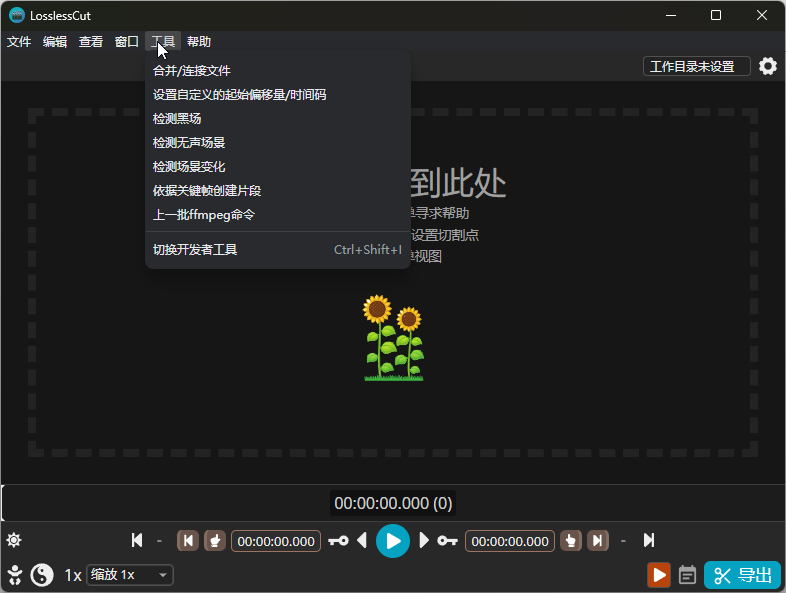Set cut start with the left hand-pointer icon
786x593 pixels.
(215, 541)
